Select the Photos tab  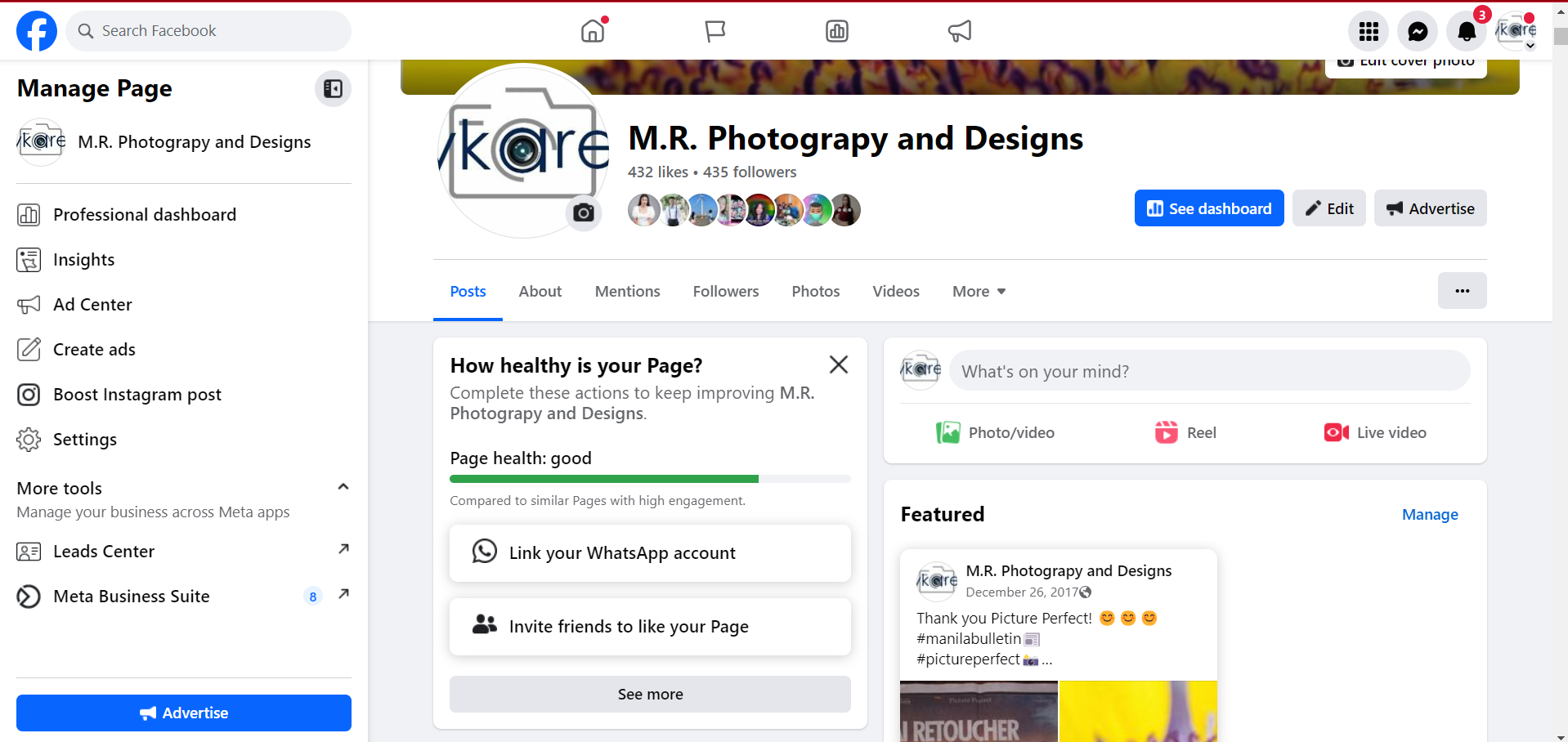pyautogui.click(x=816, y=292)
